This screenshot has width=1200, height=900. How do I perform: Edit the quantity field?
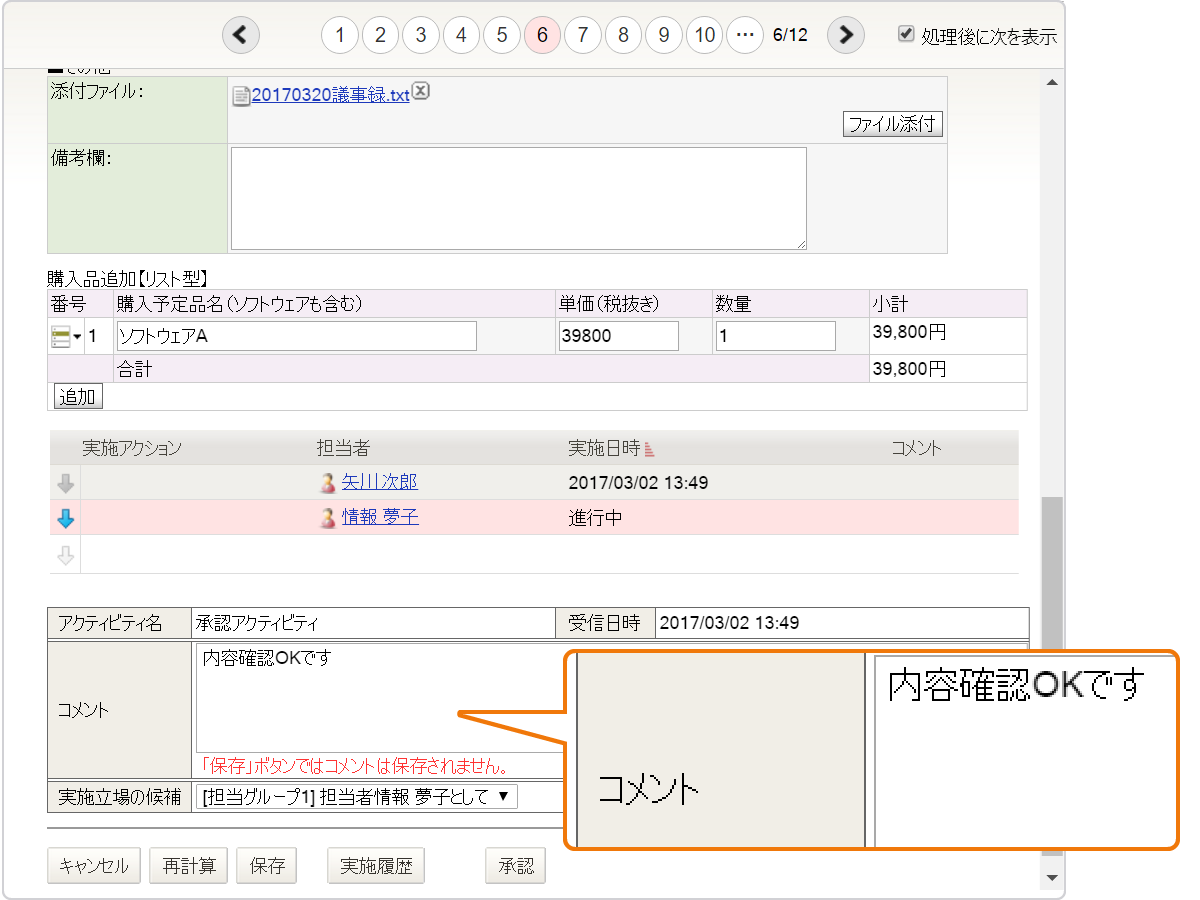(775, 336)
